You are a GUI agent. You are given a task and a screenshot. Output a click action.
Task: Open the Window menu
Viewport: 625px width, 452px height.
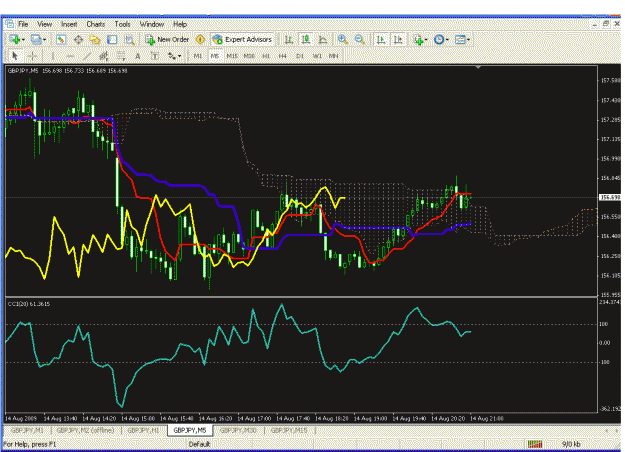click(151, 24)
